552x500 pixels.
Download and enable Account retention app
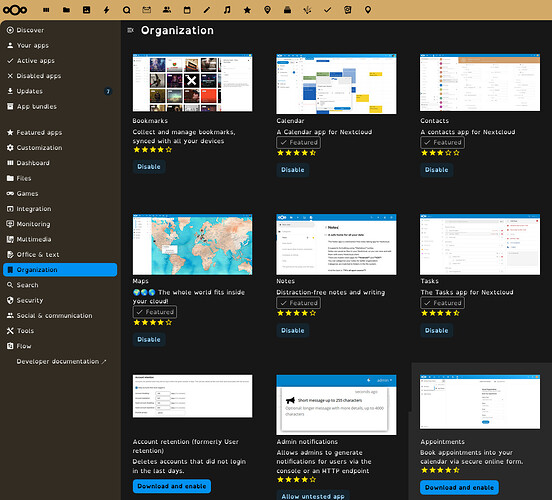172,486
